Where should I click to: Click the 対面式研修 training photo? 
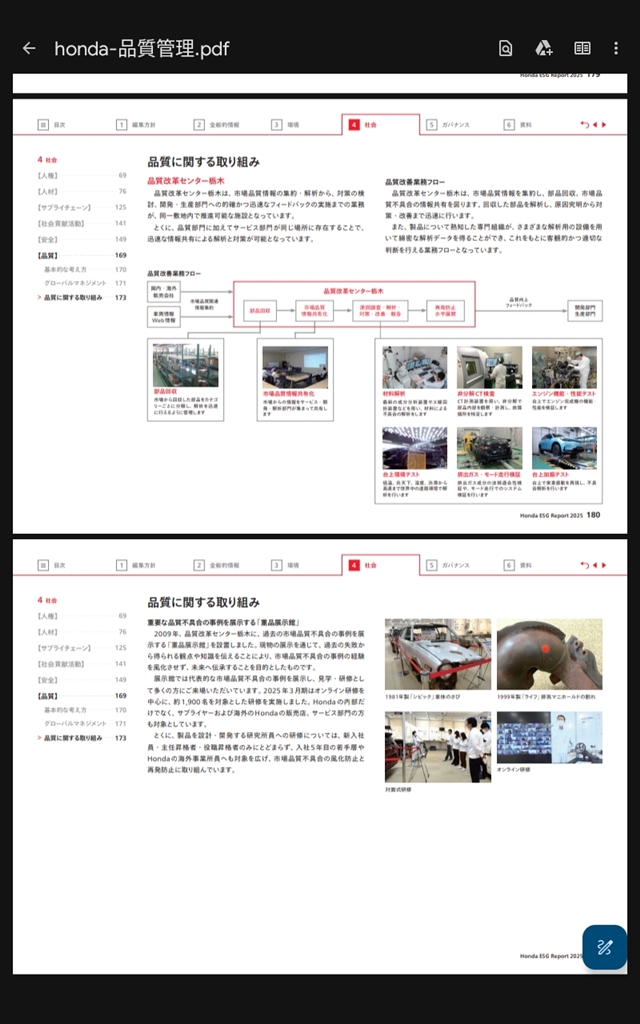click(x=438, y=747)
